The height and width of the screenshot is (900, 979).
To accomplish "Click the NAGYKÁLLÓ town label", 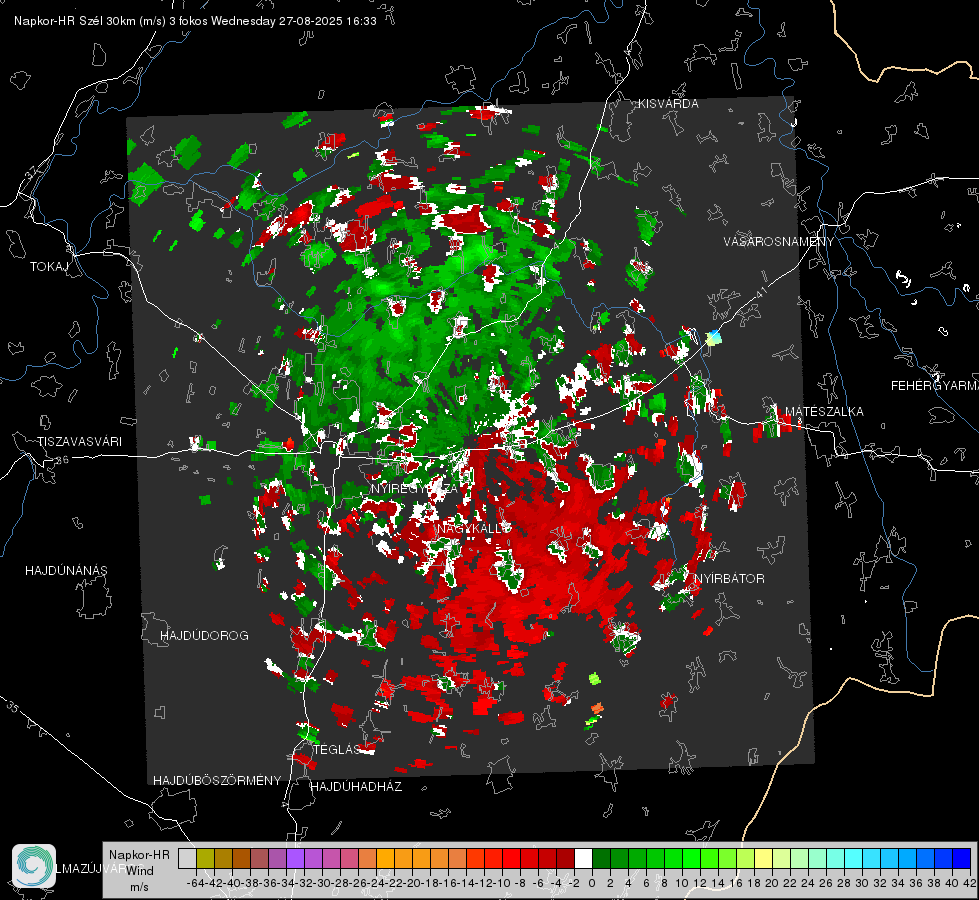I will [475, 528].
